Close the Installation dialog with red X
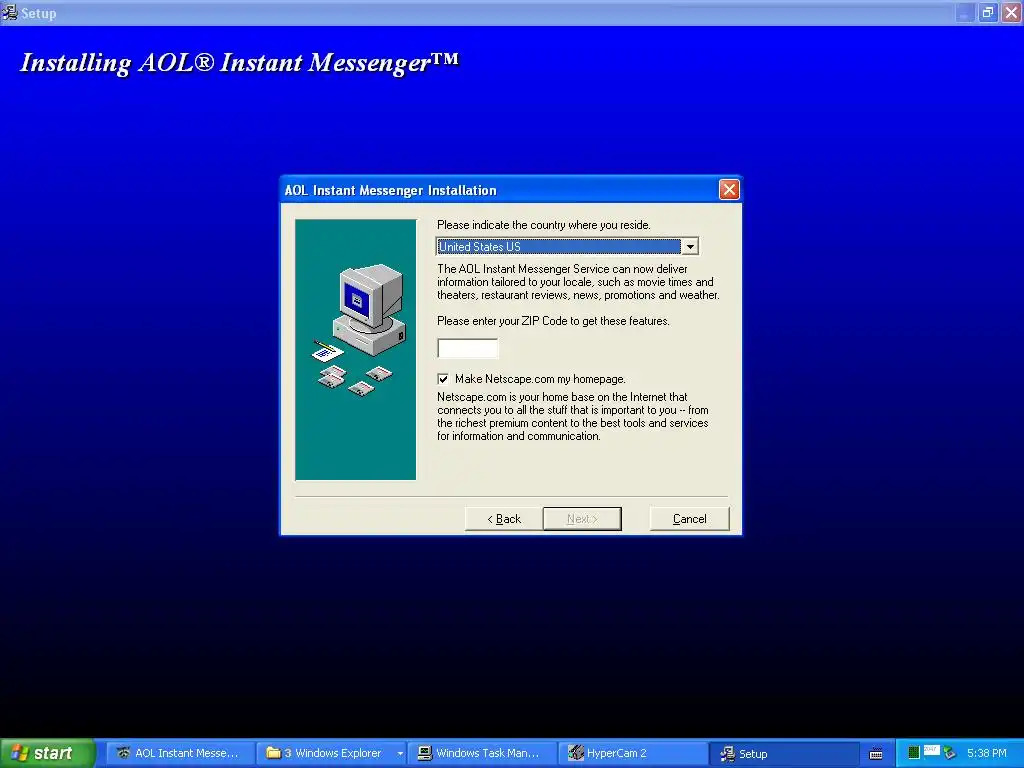Image resolution: width=1024 pixels, height=768 pixels. (x=729, y=189)
